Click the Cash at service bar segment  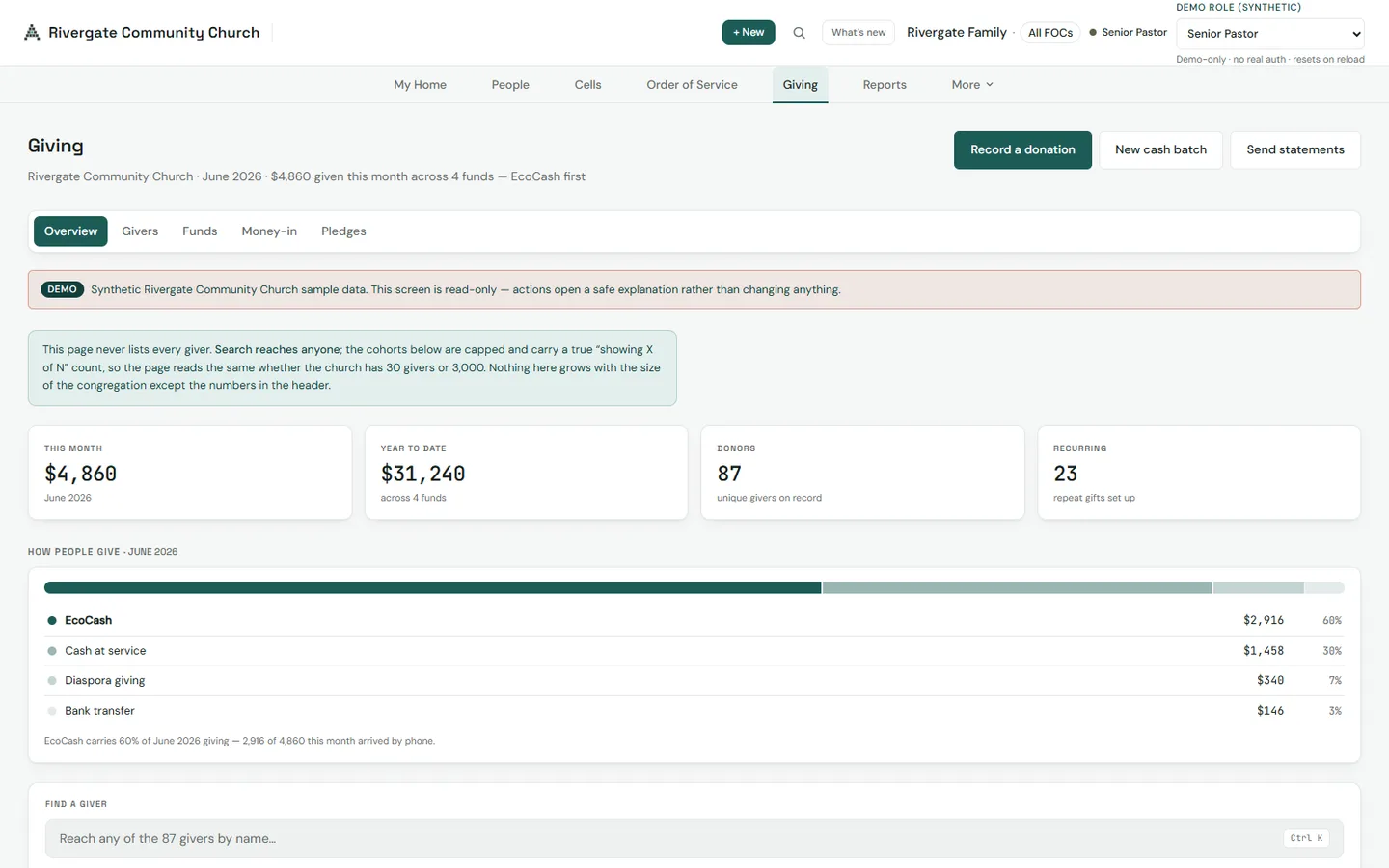click(x=1017, y=587)
